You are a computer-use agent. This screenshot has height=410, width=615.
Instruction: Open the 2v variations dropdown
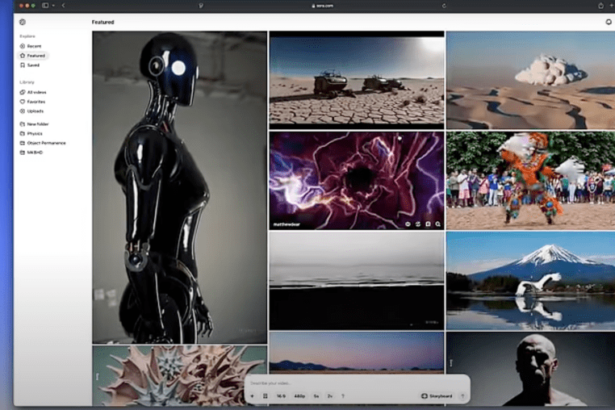click(x=330, y=396)
